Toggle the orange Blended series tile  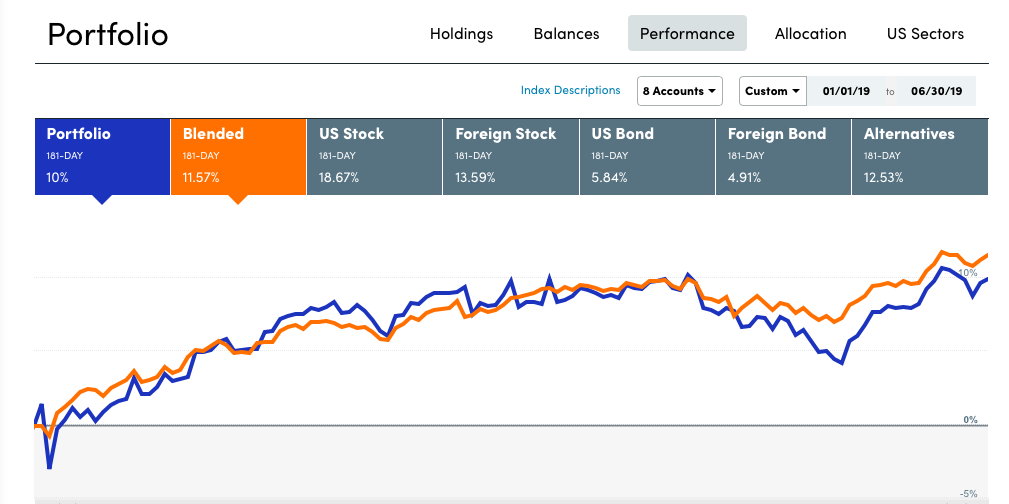click(x=238, y=156)
